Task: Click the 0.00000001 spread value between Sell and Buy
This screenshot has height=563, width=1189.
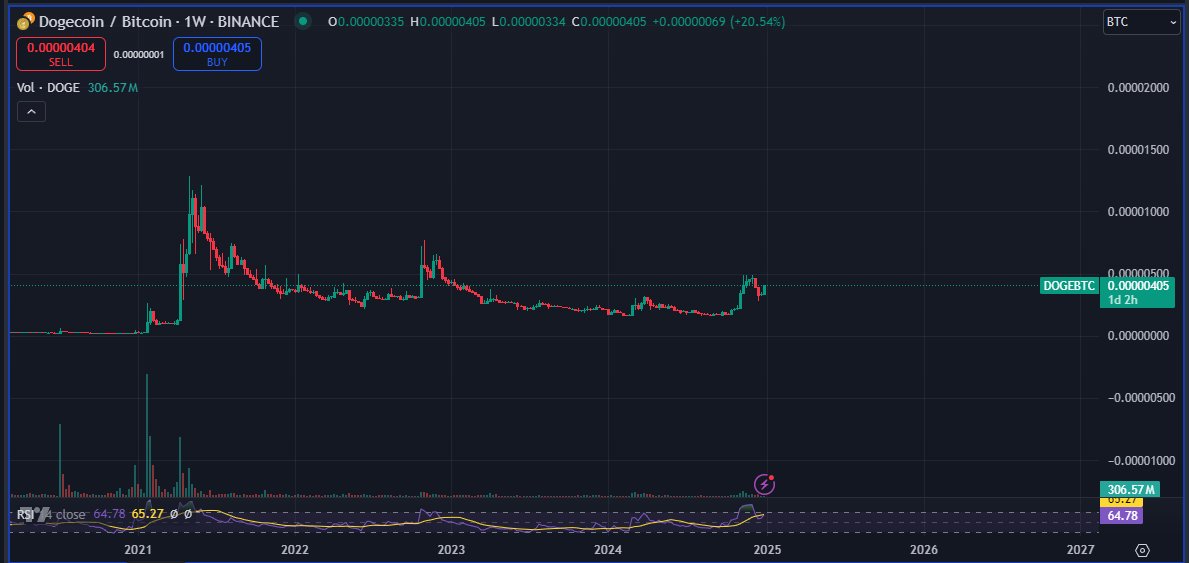Action: point(137,55)
